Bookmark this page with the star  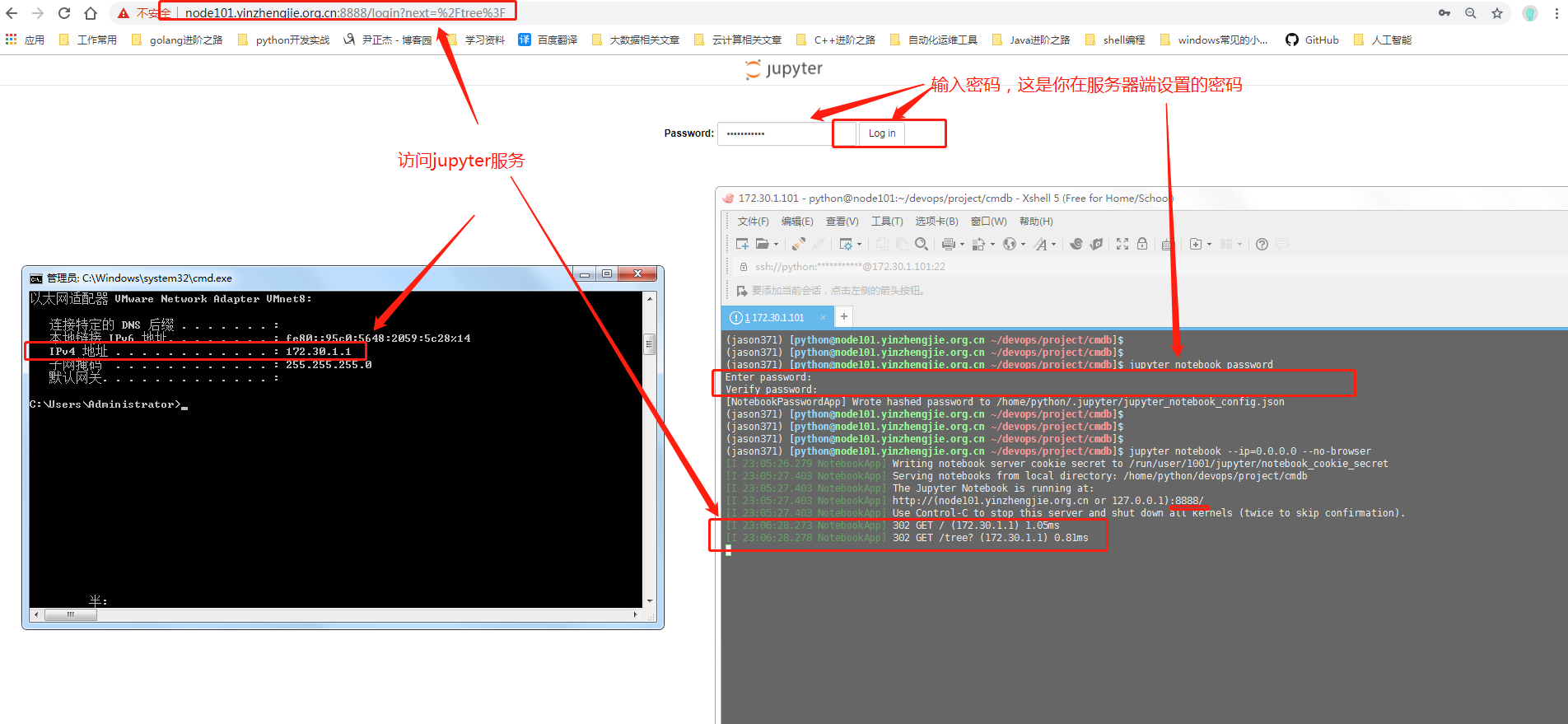click(1497, 13)
